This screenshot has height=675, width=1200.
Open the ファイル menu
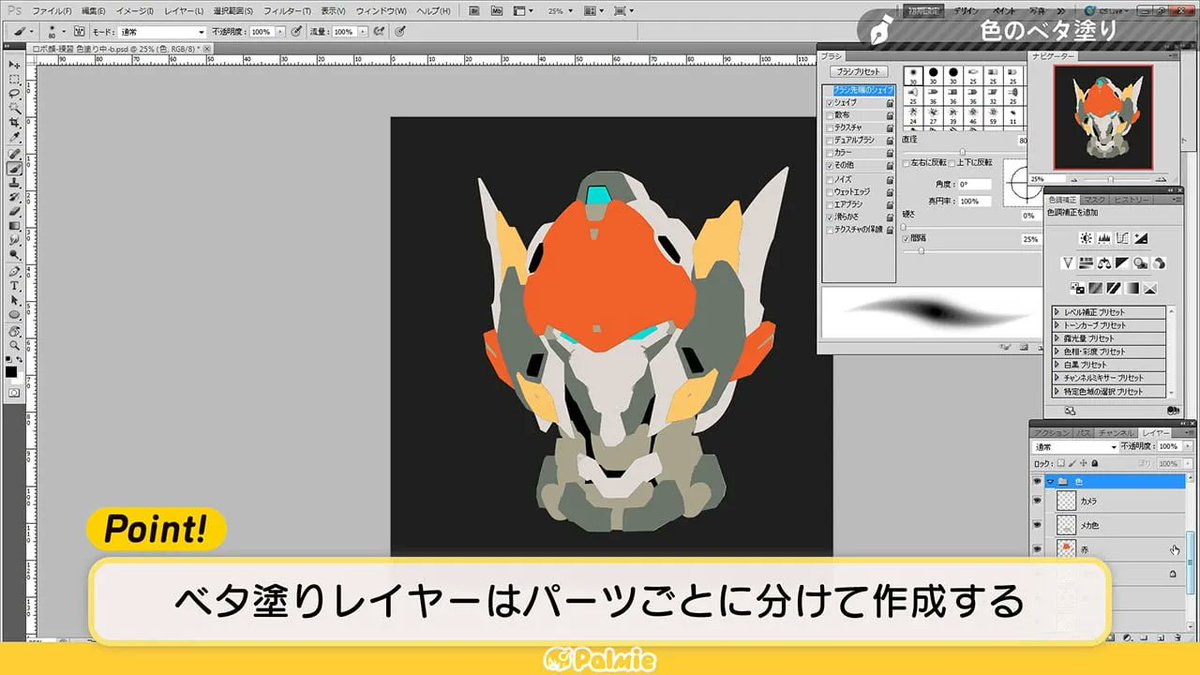pyautogui.click(x=52, y=10)
